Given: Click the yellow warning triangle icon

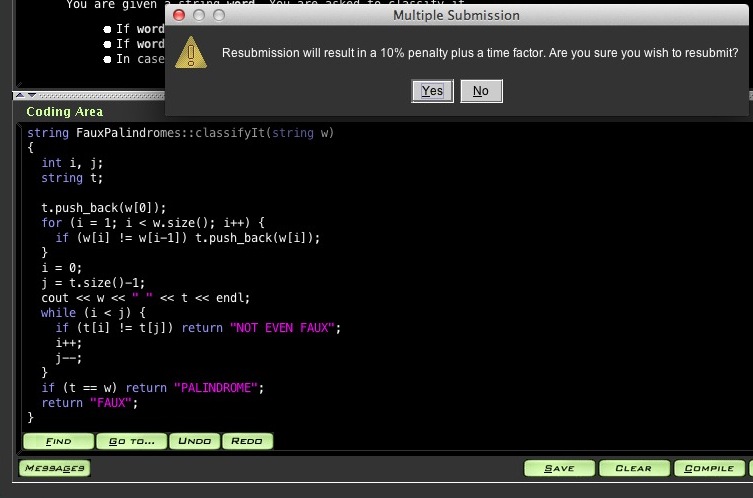Looking at the screenshot, I should [190, 52].
